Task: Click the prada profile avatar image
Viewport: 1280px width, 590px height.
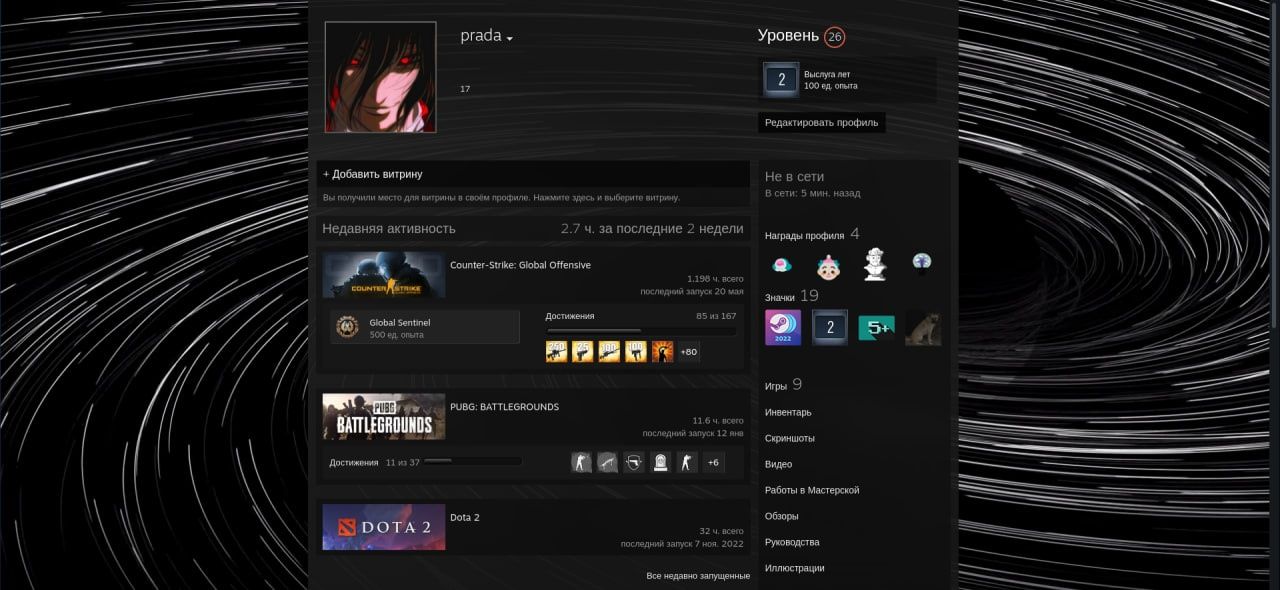Action: [x=380, y=77]
